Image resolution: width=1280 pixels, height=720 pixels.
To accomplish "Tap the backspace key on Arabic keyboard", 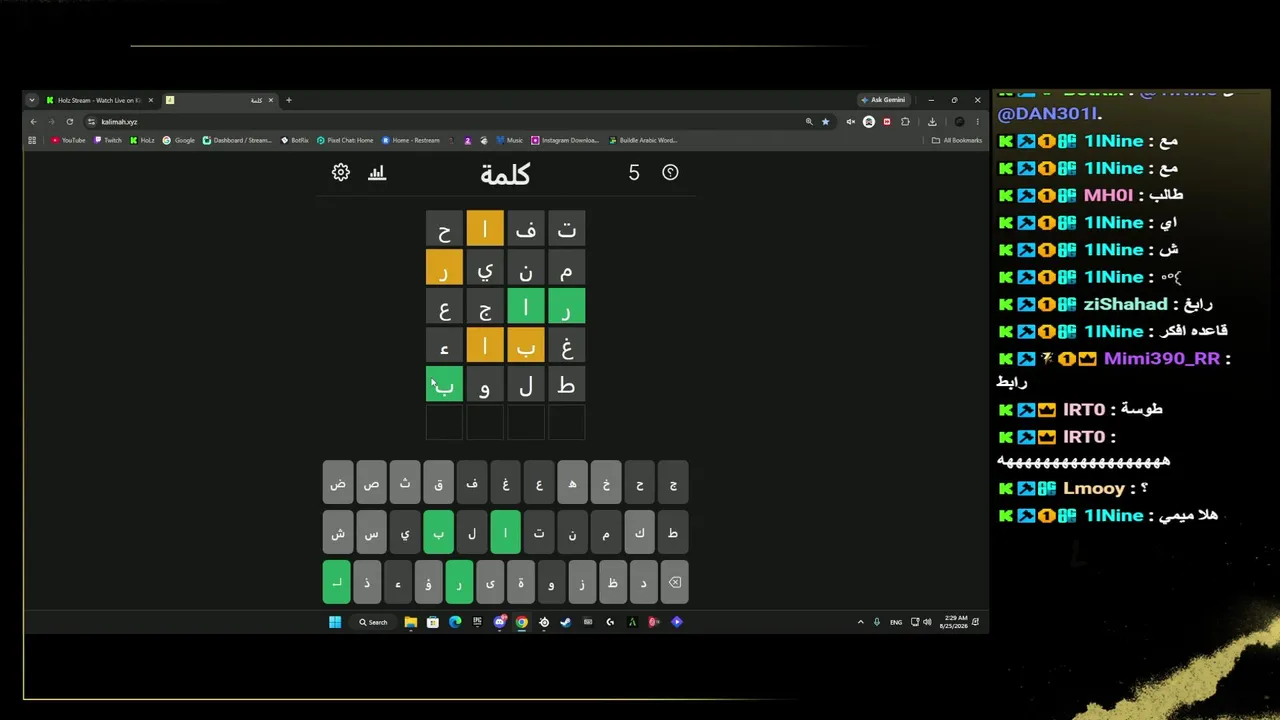I will pos(675,582).
